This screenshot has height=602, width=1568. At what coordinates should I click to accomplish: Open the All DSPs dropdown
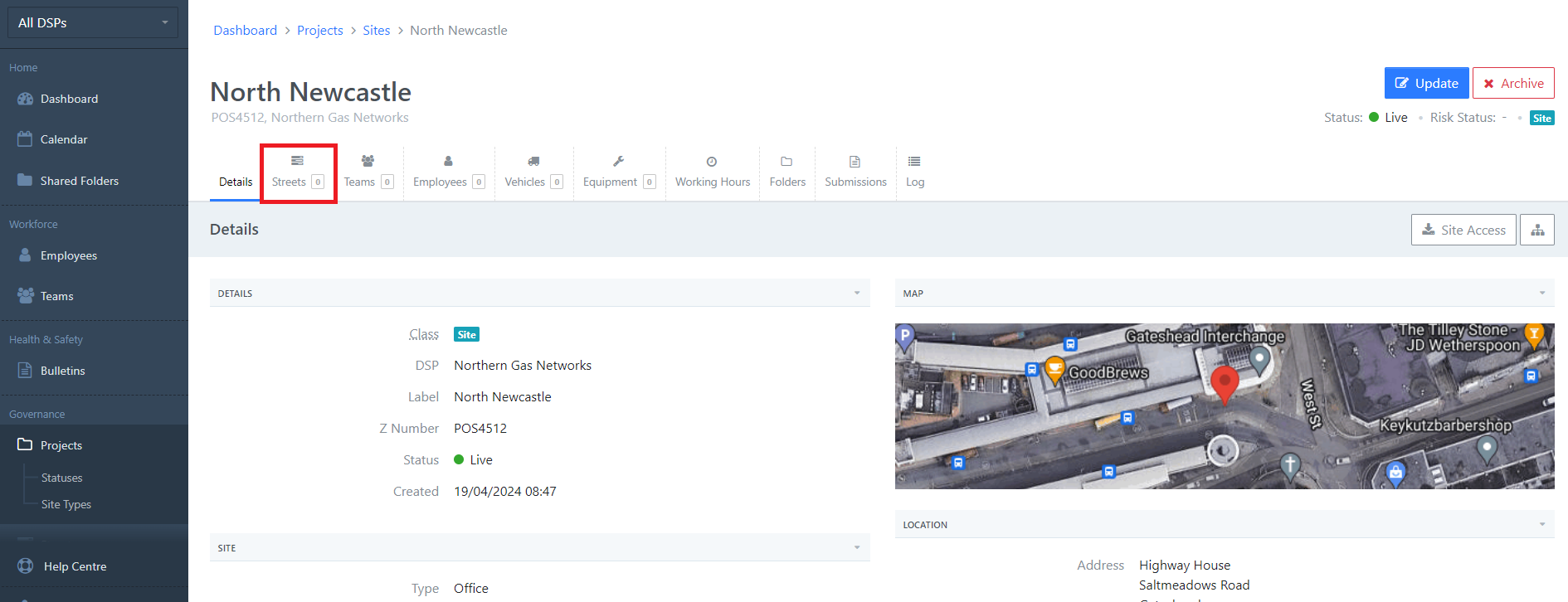tap(93, 22)
